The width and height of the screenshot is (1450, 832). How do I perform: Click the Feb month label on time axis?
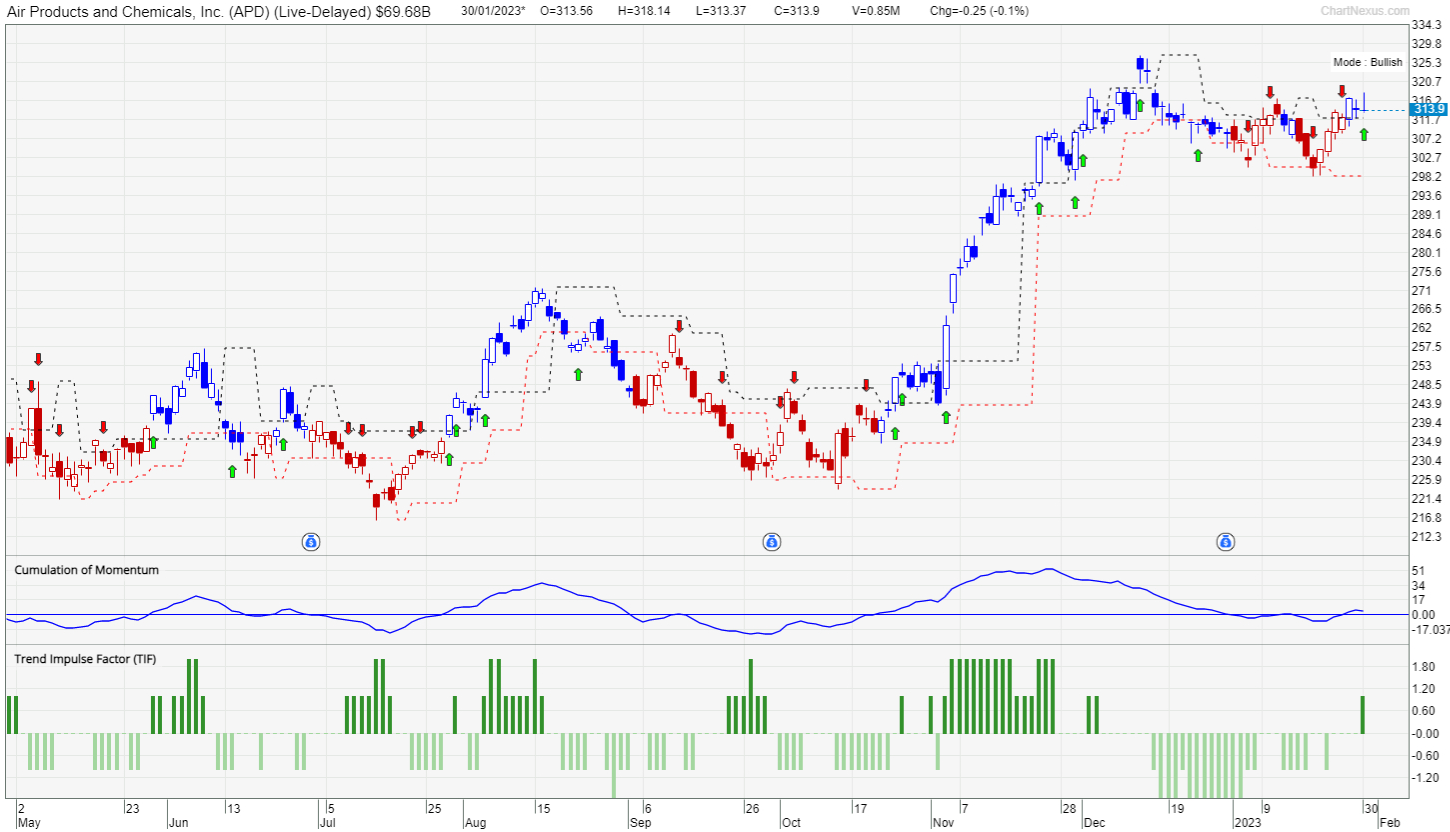pyautogui.click(x=1389, y=823)
